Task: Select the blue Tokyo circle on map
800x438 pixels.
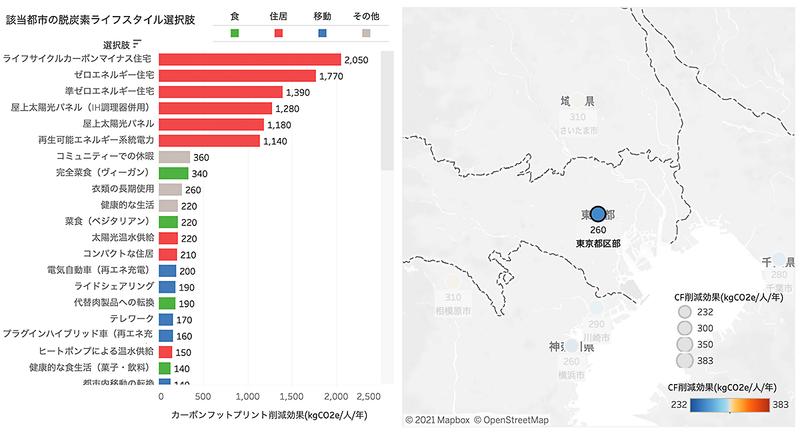Action: pyautogui.click(x=598, y=214)
